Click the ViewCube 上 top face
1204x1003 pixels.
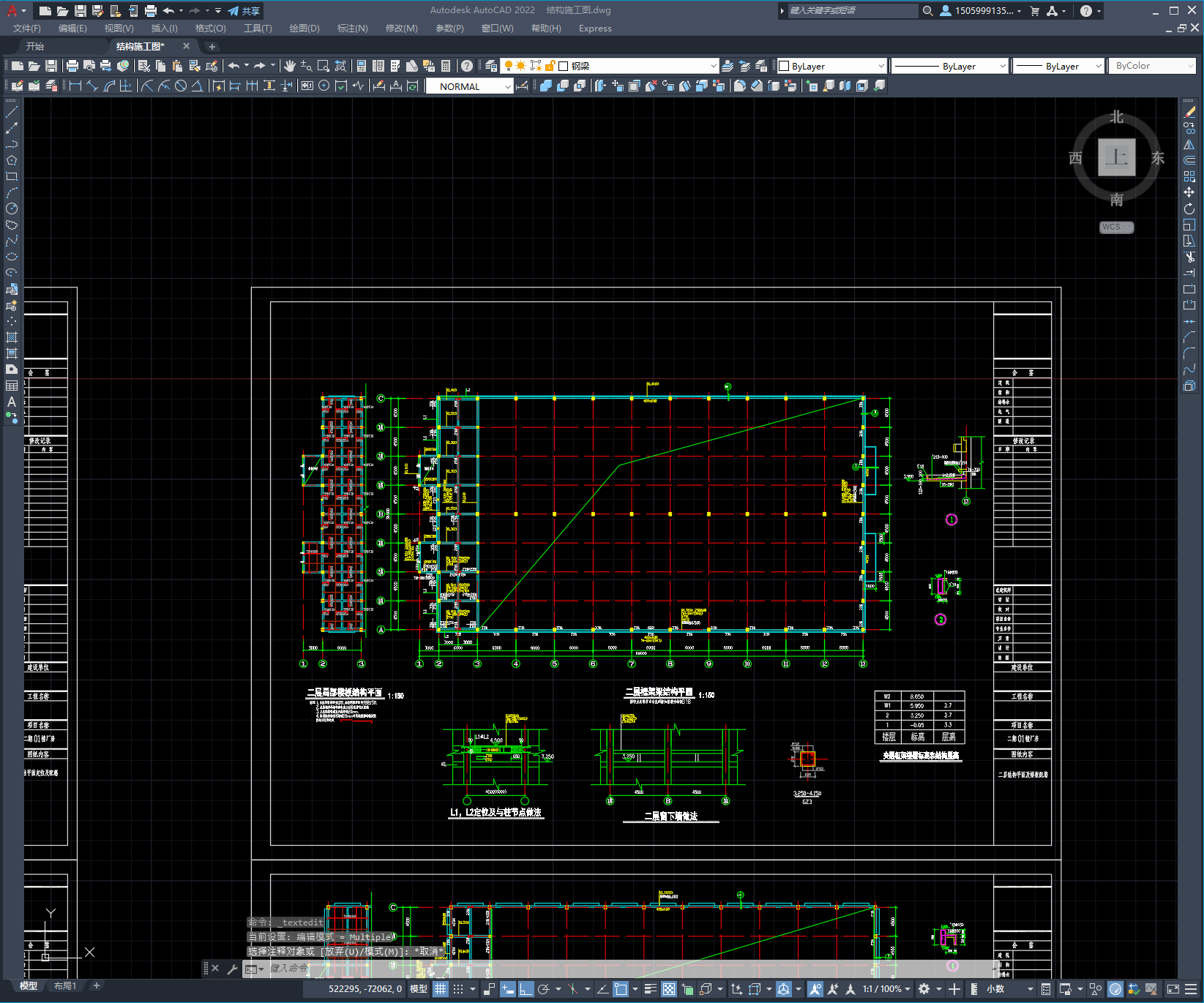(1116, 157)
